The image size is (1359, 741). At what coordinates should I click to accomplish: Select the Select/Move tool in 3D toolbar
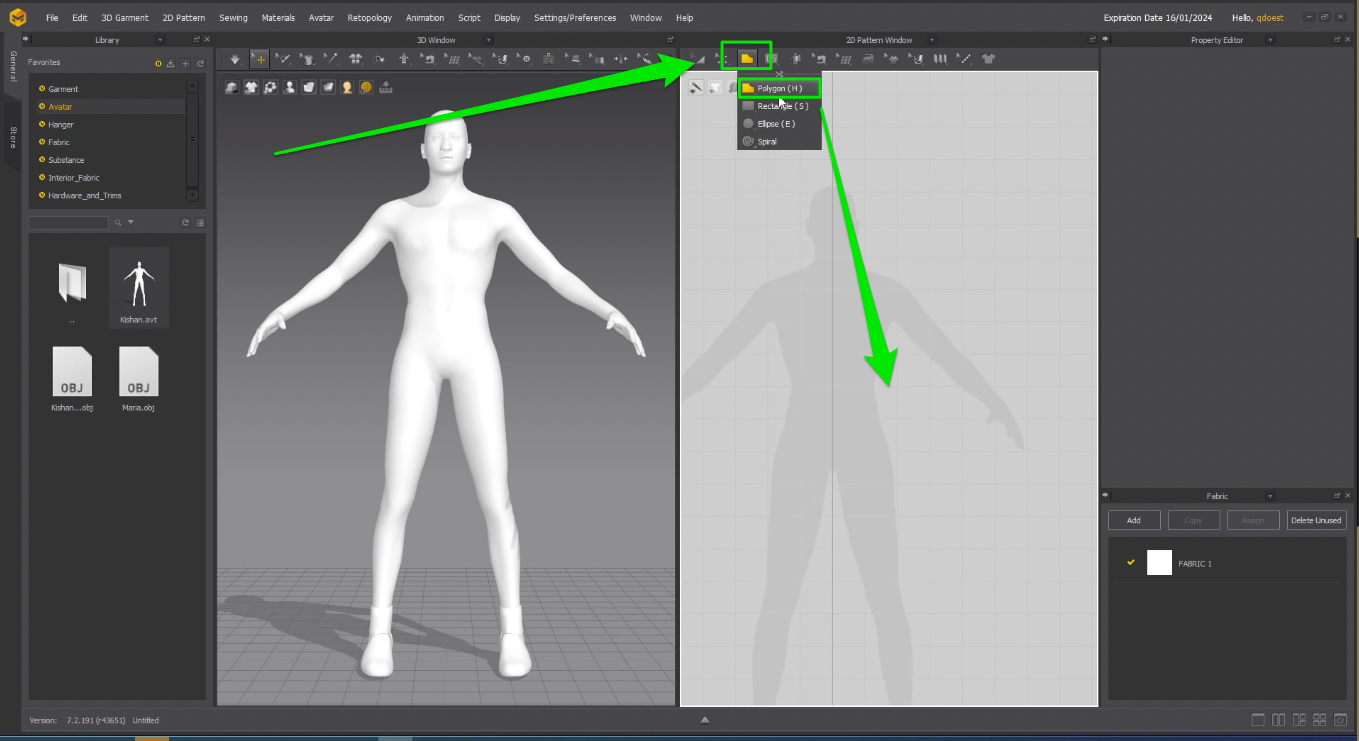259,60
